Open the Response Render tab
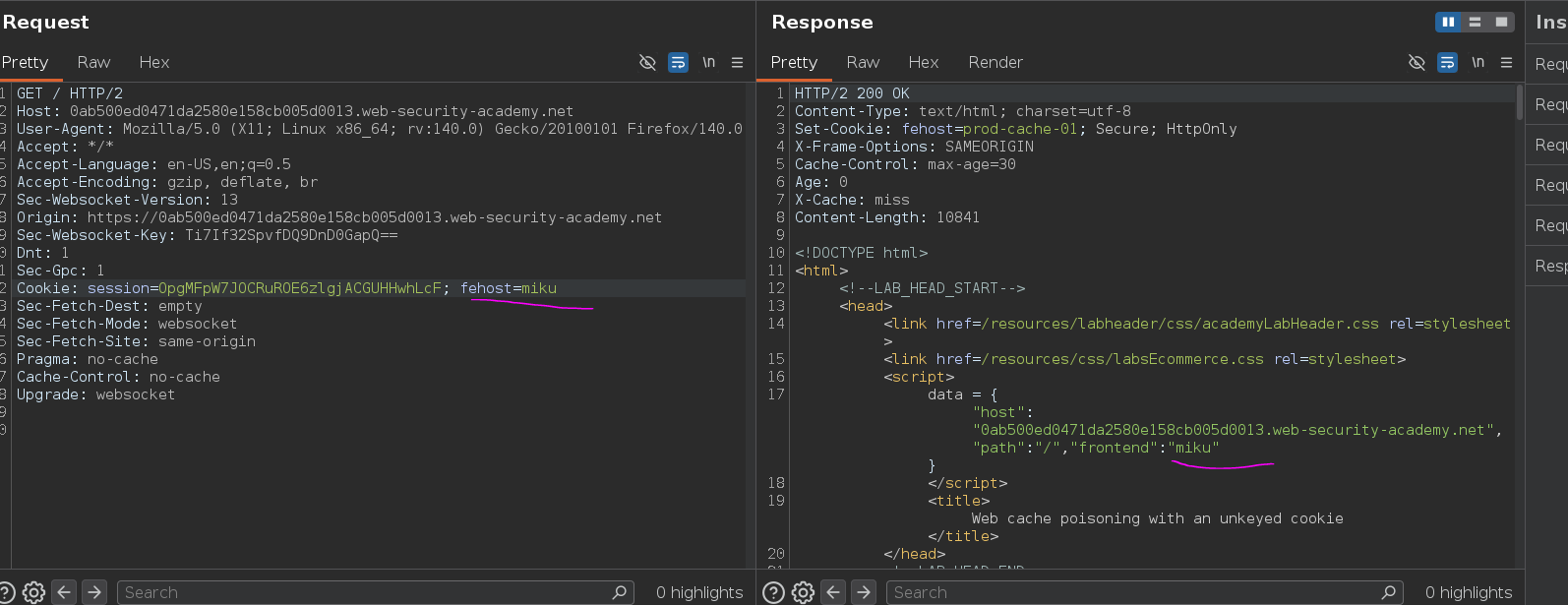This screenshot has width=1568, height=605. pyautogui.click(x=995, y=62)
